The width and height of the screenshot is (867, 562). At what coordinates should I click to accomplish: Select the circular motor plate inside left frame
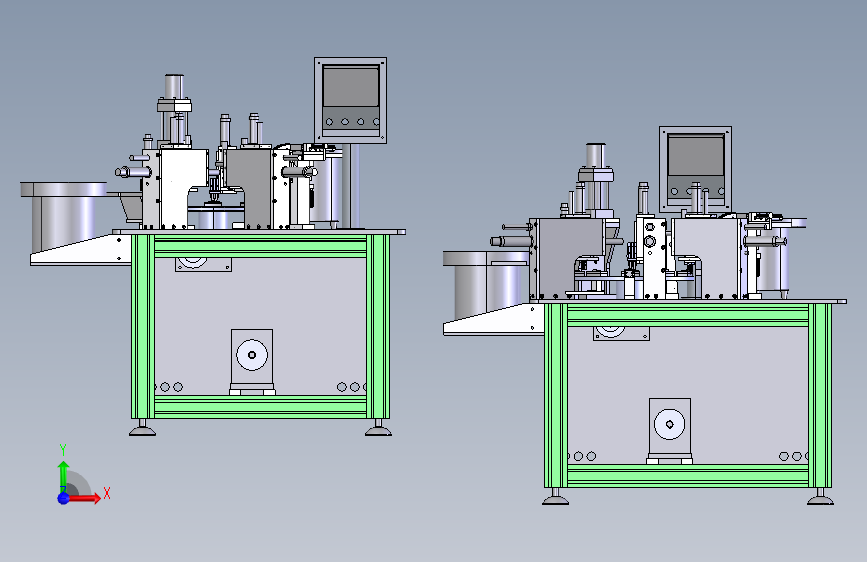click(x=252, y=355)
